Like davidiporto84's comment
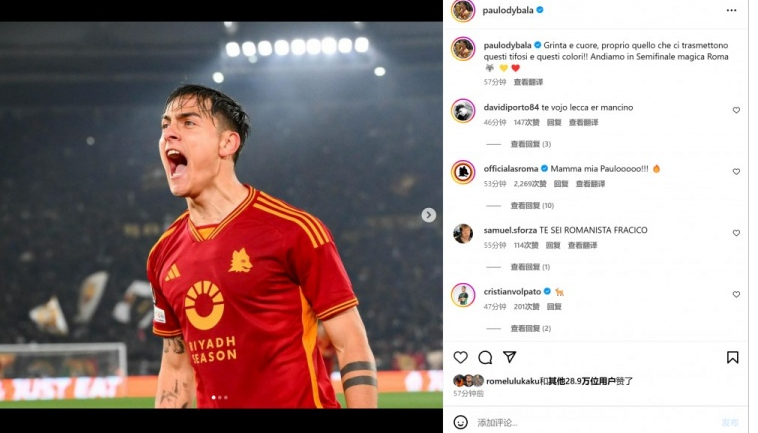 pyautogui.click(x=736, y=110)
